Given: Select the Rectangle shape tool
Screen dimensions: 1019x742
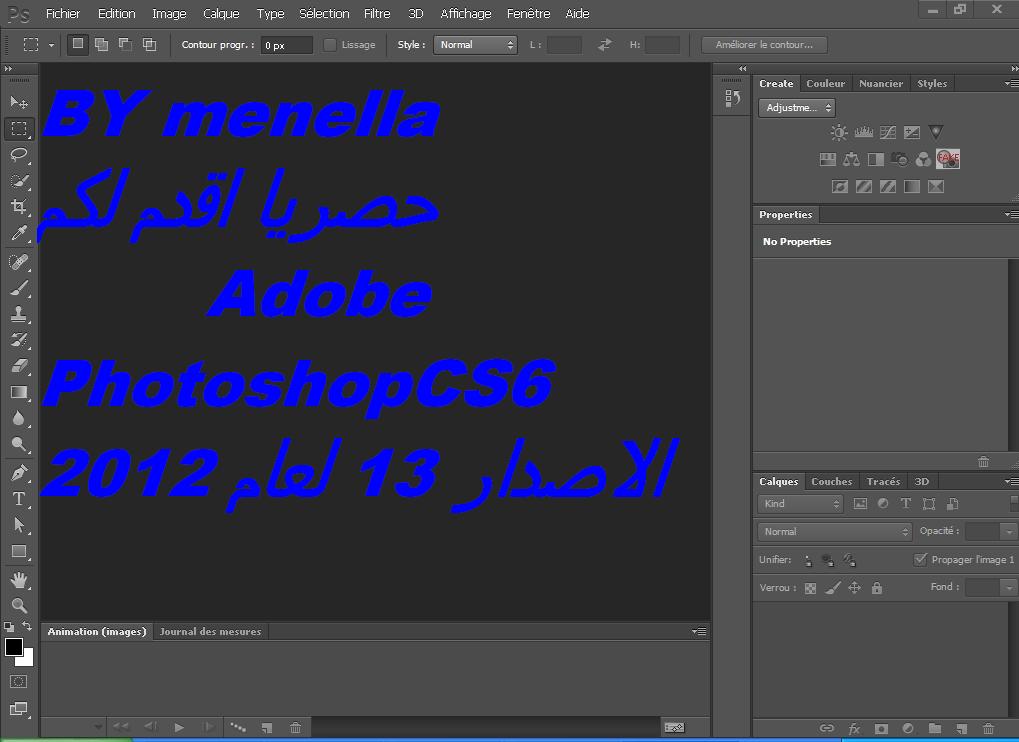Looking at the screenshot, I should [19, 552].
